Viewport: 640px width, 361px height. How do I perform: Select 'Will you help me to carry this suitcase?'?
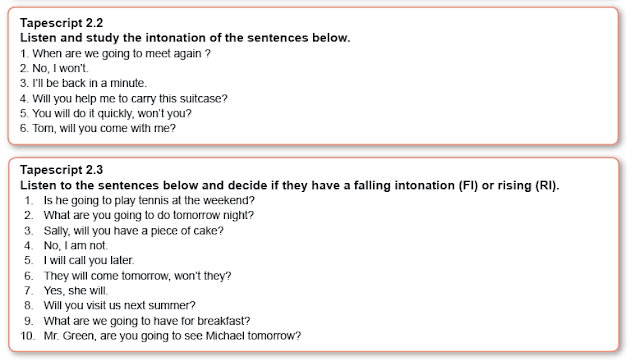tap(124, 98)
